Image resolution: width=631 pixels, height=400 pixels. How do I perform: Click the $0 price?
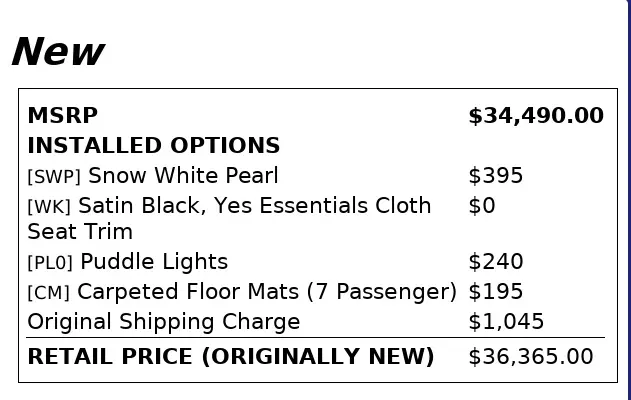[482, 206]
